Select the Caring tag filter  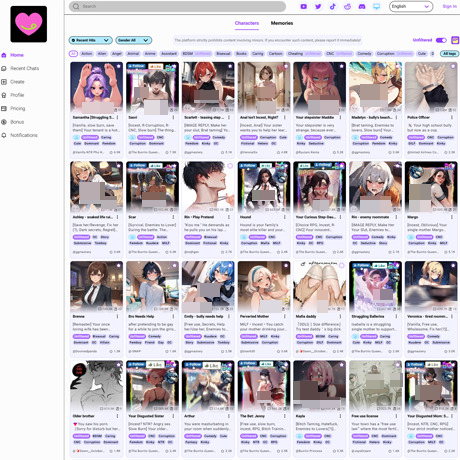258,54
